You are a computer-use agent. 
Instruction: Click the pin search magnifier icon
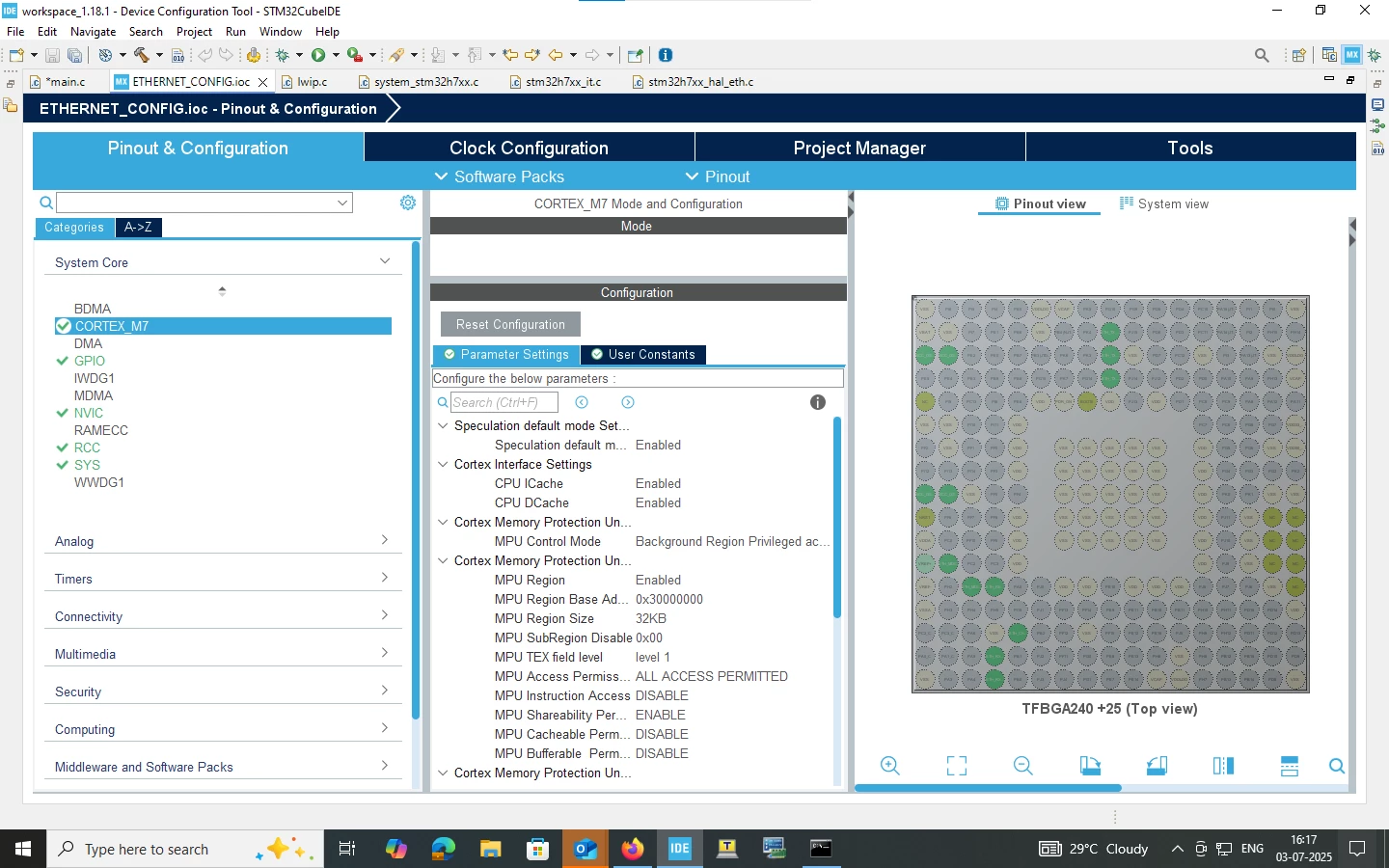point(1337,766)
